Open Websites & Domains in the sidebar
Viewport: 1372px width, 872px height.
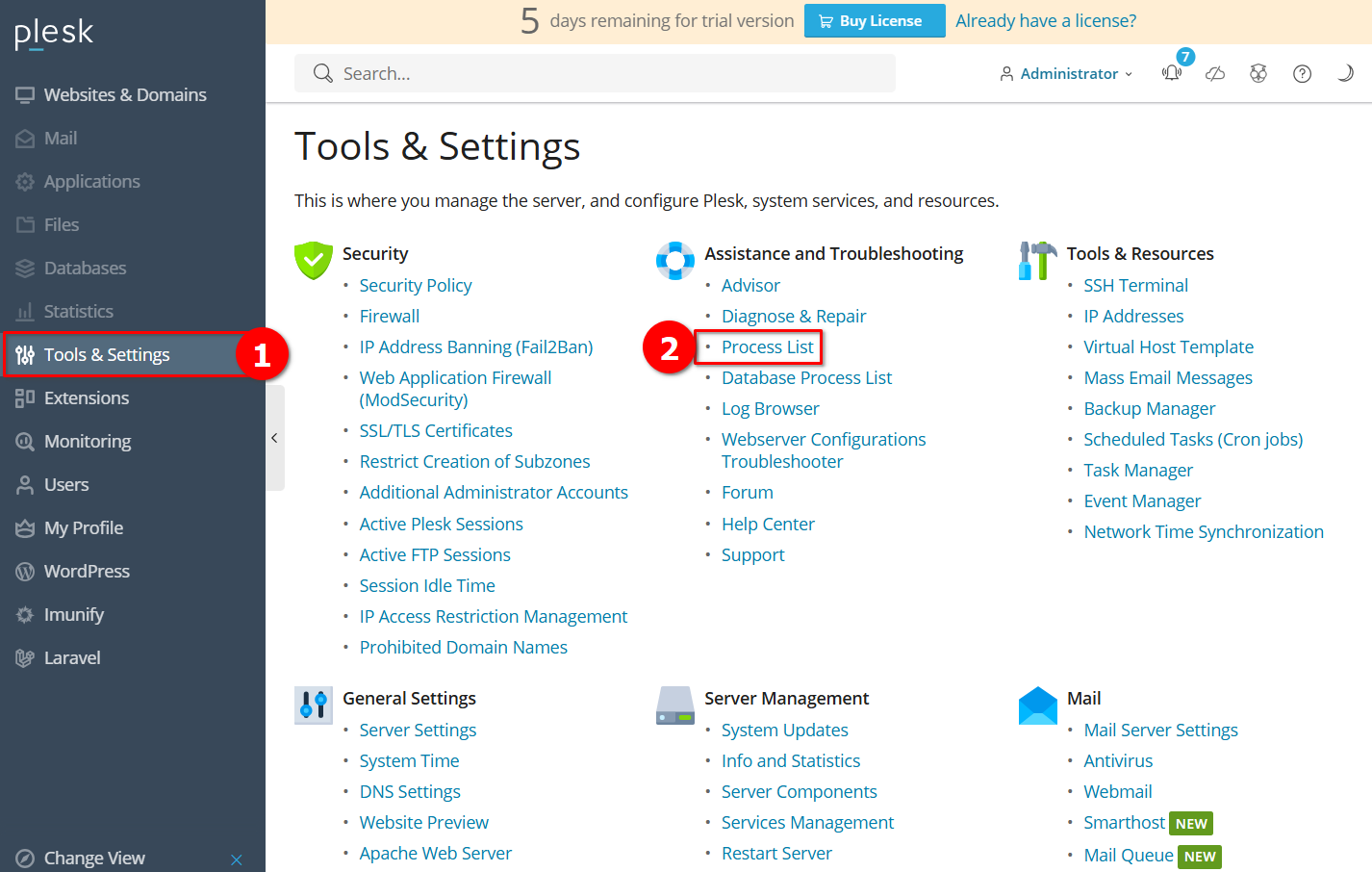coord(125,94)
